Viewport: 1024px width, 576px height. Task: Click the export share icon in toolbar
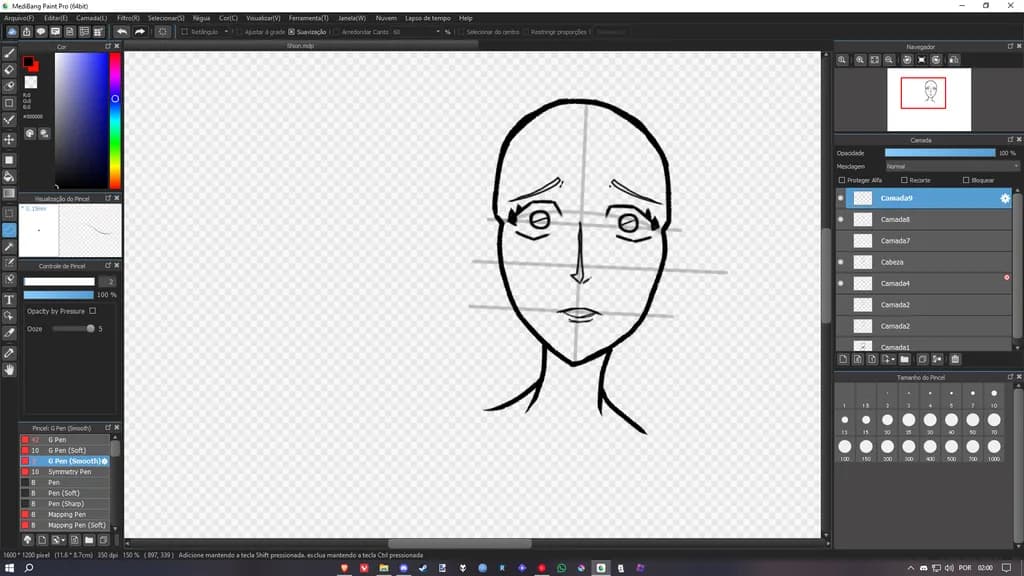pyautogui.click(x=27, y=31)
